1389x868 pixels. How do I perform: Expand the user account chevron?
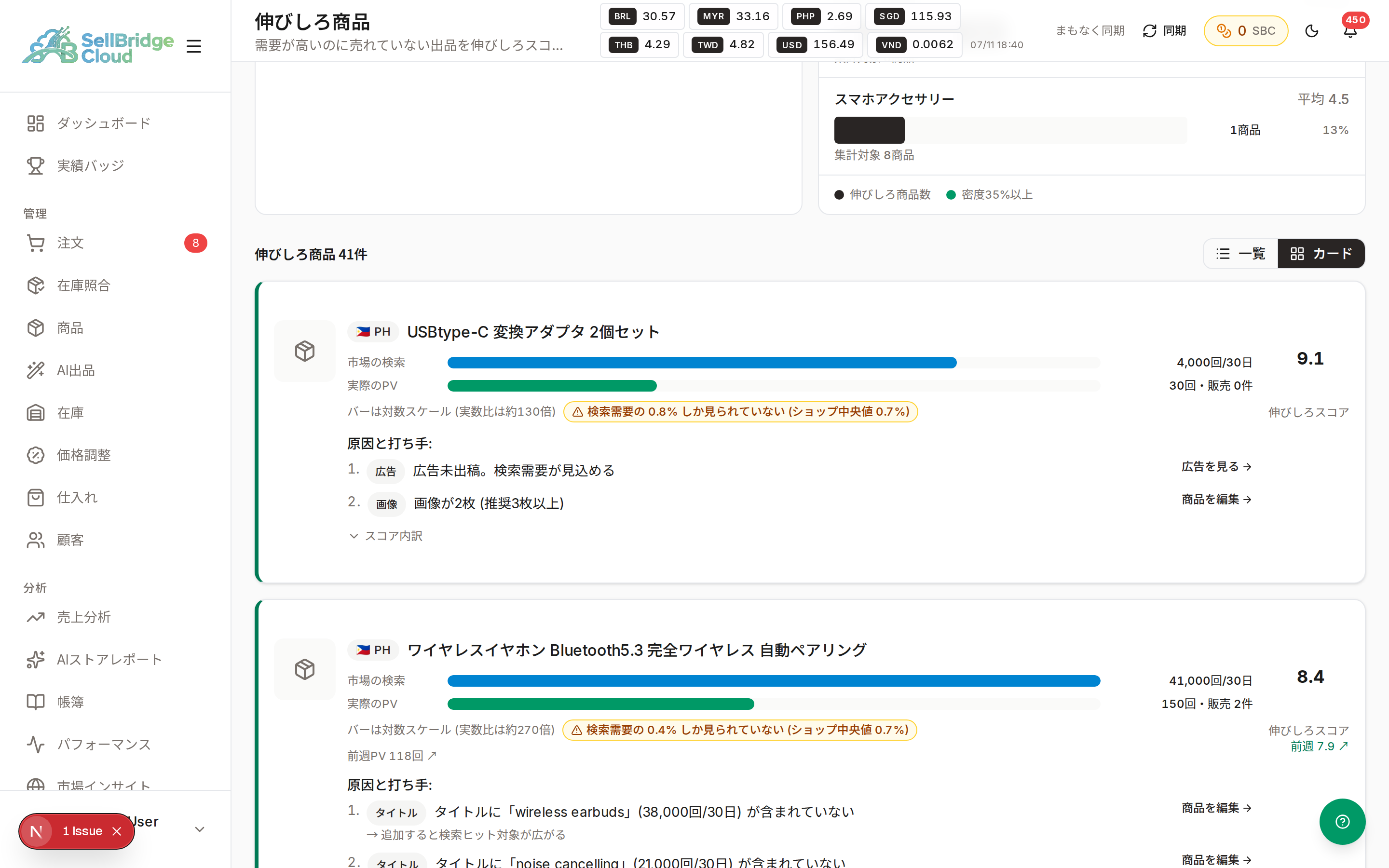(x=200, y=829)
